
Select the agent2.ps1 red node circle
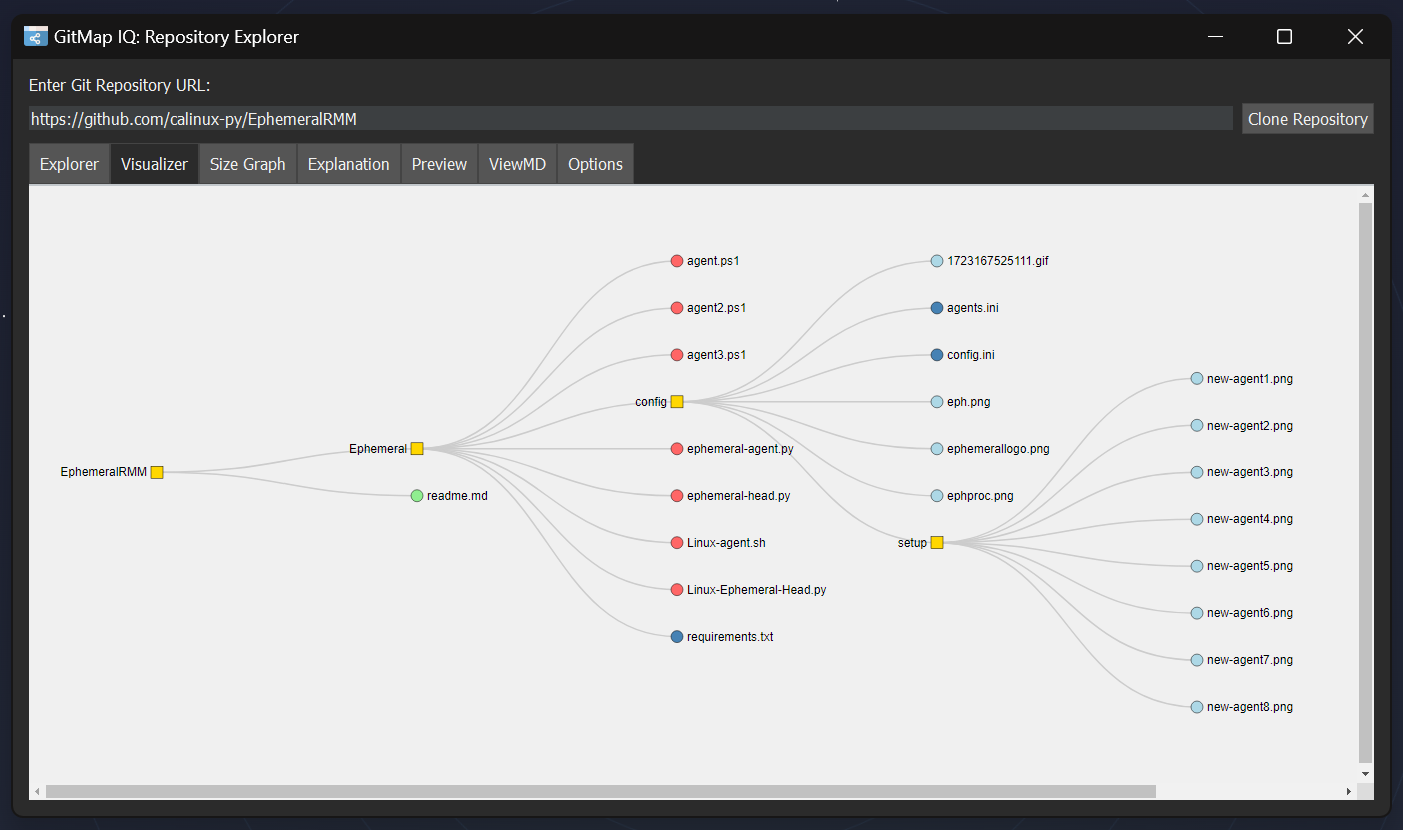pyautogui.click(x=677, y=308)
